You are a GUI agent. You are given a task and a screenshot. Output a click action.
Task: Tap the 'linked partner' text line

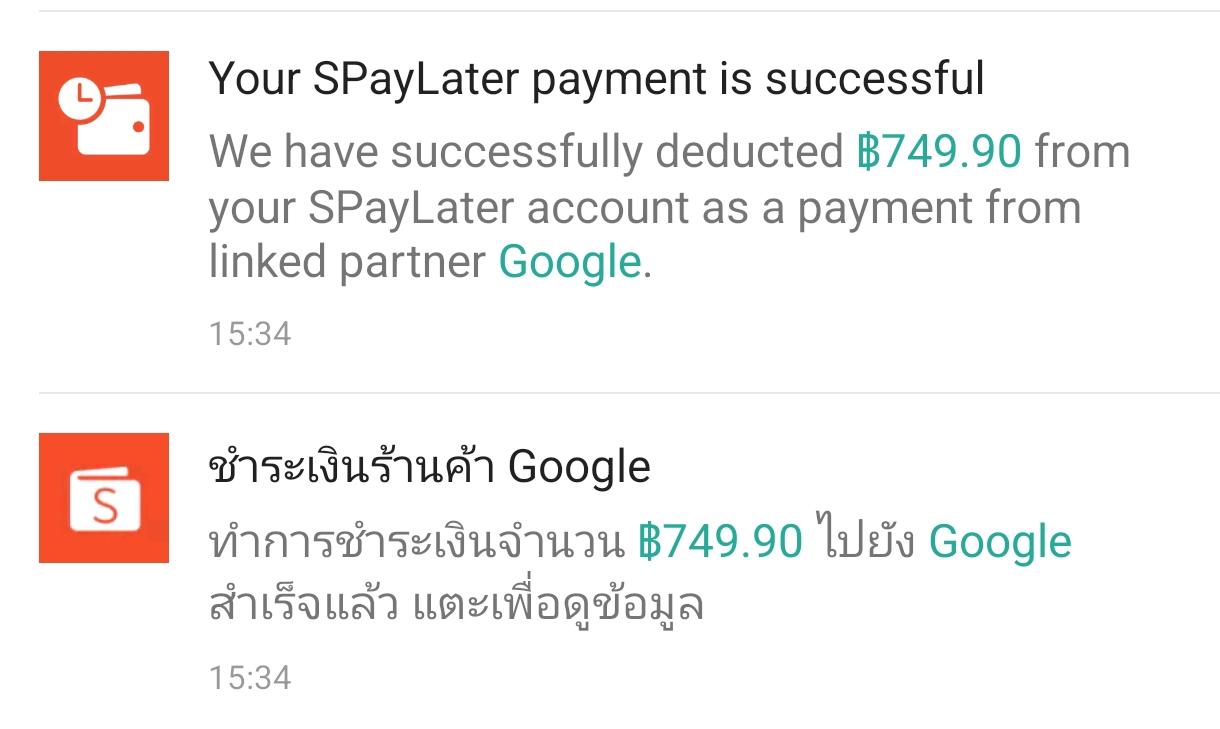tap(348, 262)
